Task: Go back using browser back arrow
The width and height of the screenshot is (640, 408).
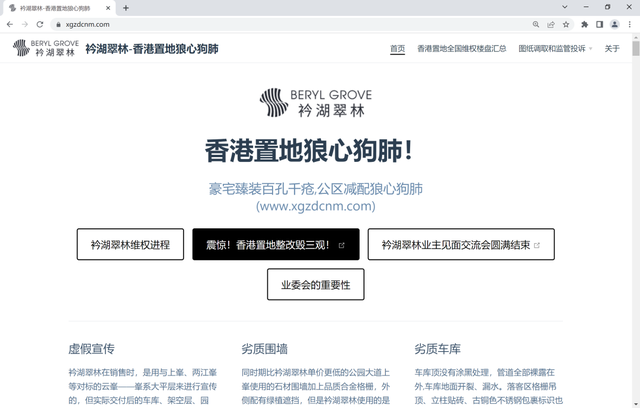Action: click(10, 24)
